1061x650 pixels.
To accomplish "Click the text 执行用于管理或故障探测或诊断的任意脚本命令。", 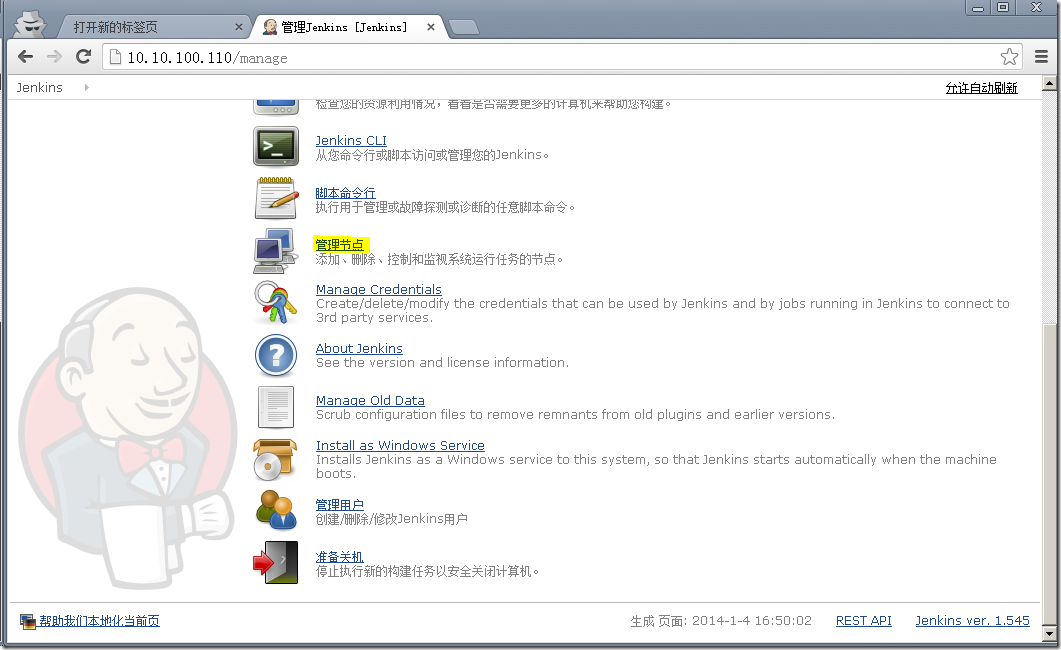I will (x=445, y=207).
